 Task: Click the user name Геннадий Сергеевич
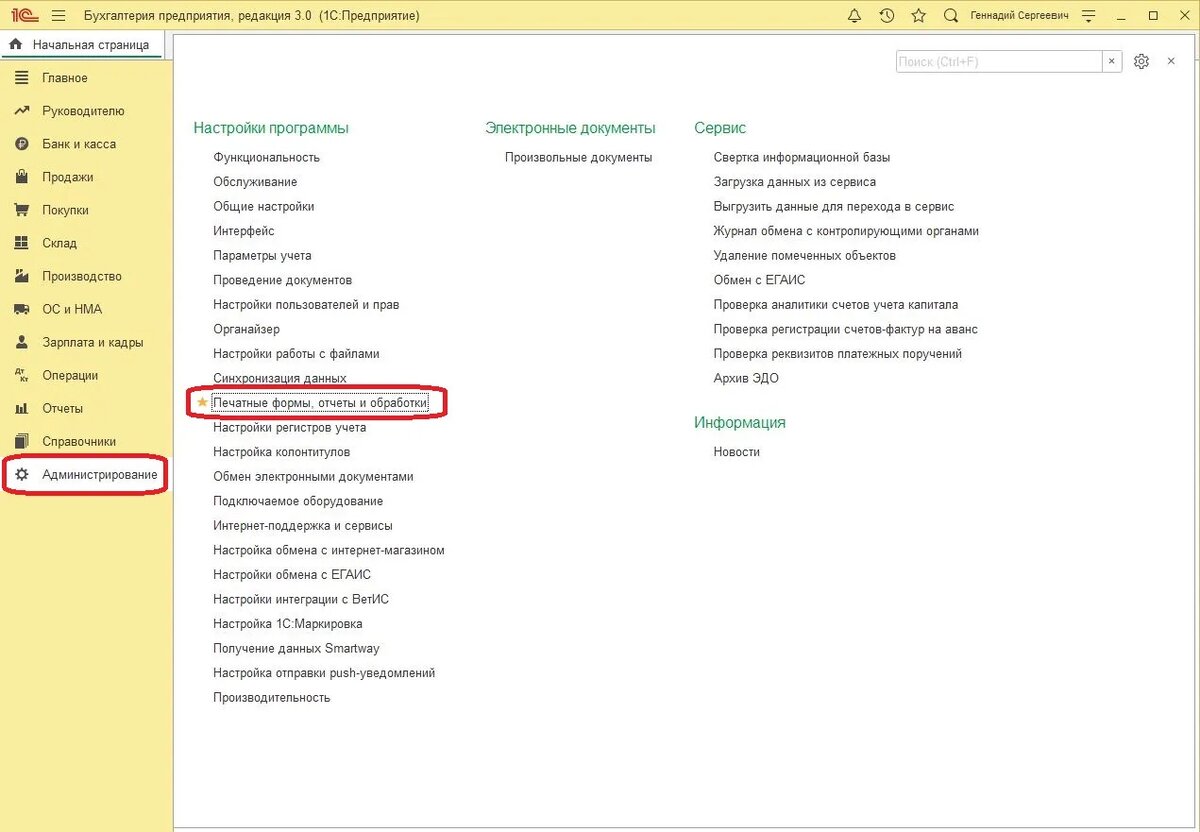pyautogui.click(x=1019, y=16)
